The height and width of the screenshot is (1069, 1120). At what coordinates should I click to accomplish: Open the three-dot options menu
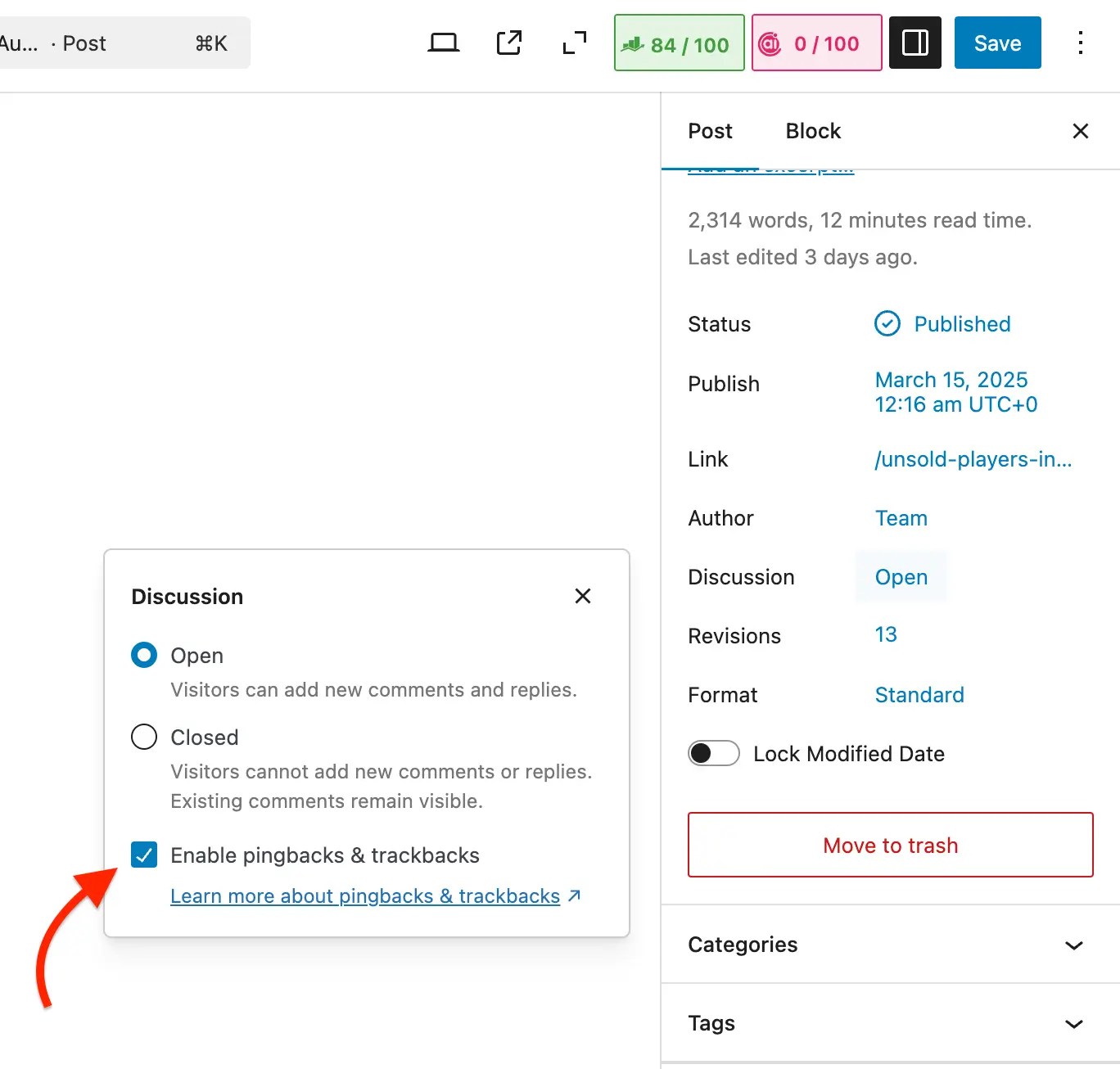click(1081, 43)
